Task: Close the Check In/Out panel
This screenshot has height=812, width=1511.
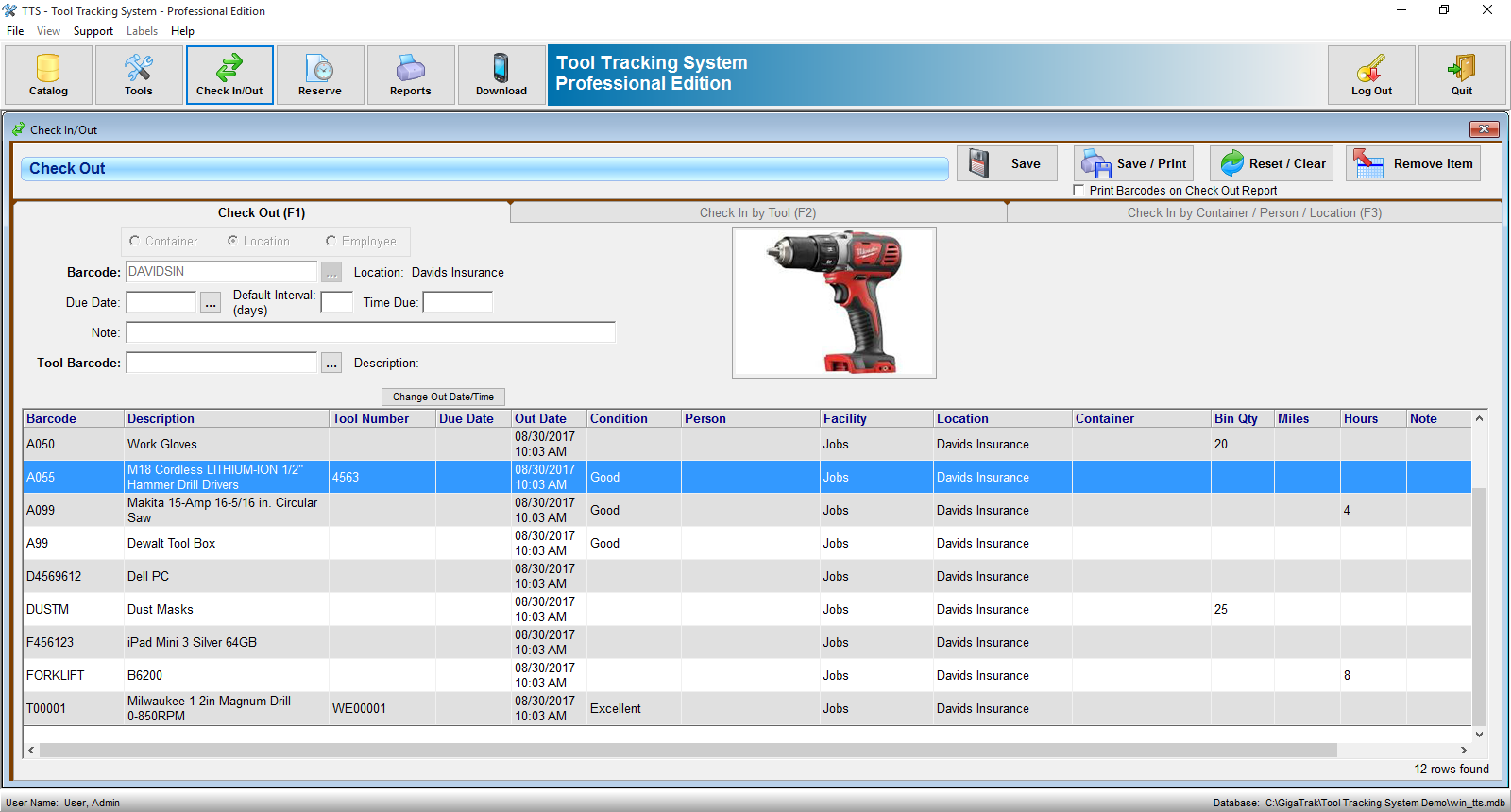Action: [x=1484, y=129]
